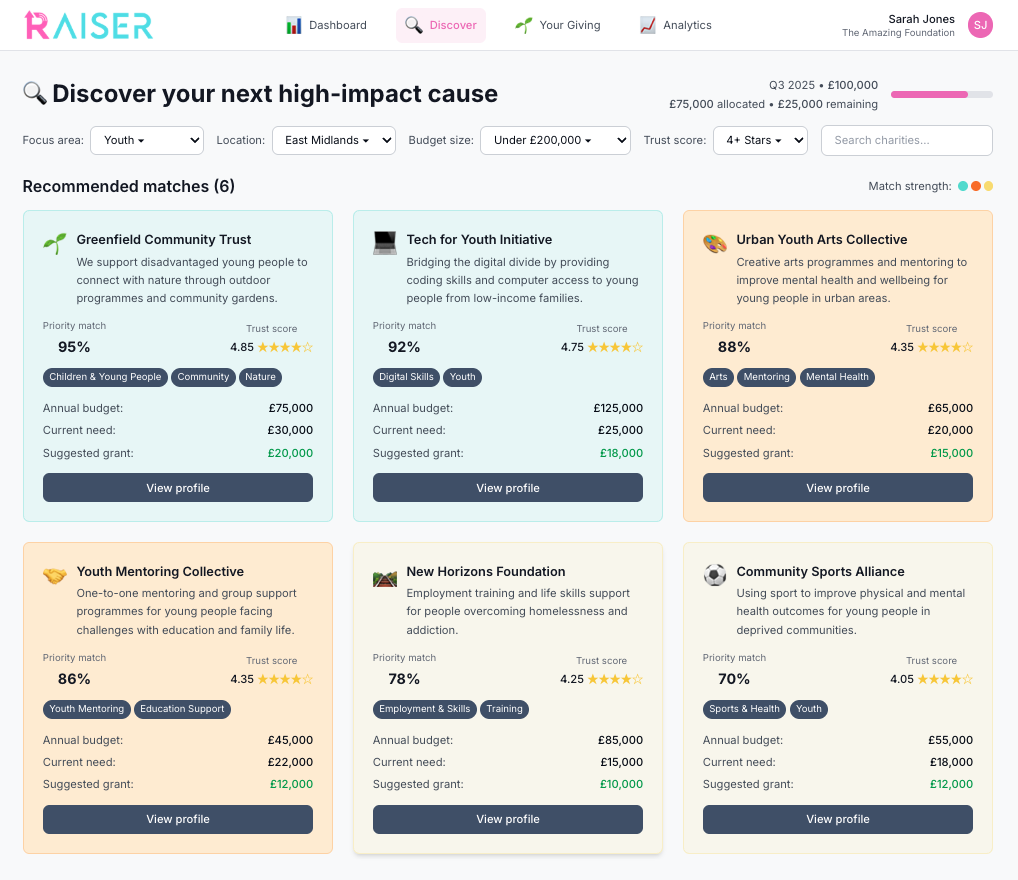Viewport: 1018px width, 880px height.
Task: Click the Analytics chart icon
Action: pos(647,25)
